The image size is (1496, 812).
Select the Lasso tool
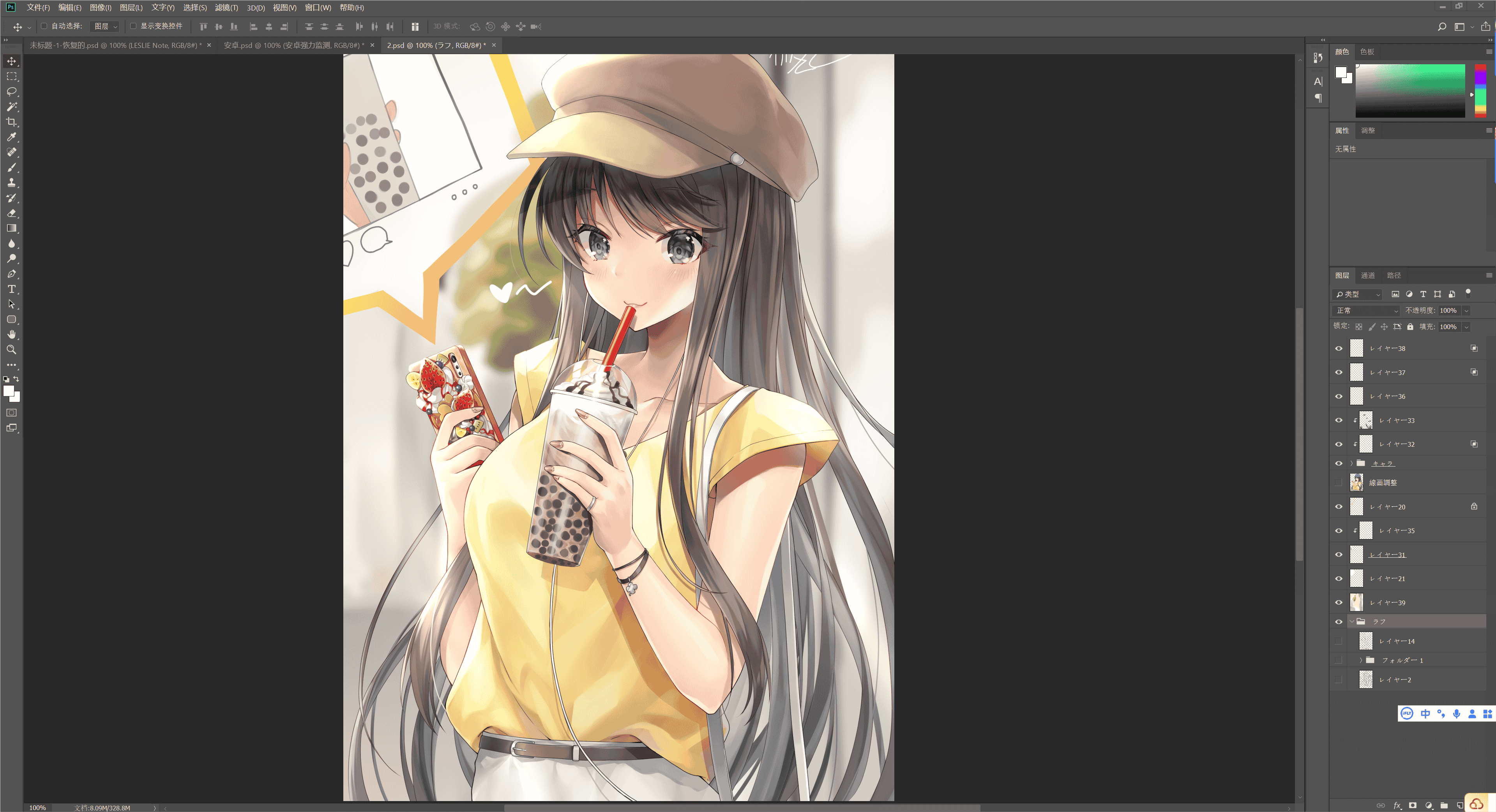(11, 92)
